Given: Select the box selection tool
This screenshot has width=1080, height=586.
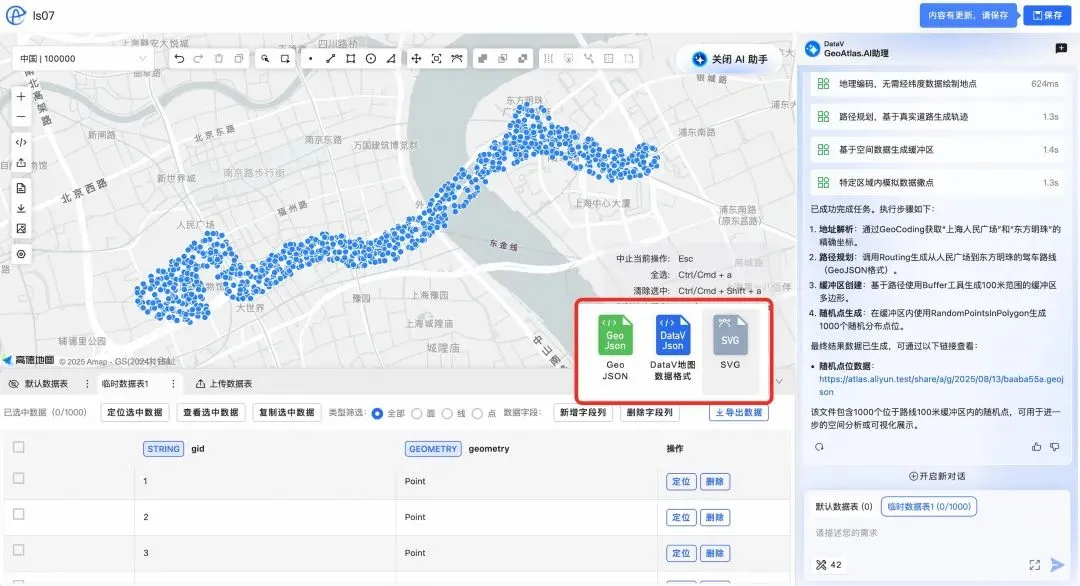Looking at the screenshot, I should pos(285,59).
